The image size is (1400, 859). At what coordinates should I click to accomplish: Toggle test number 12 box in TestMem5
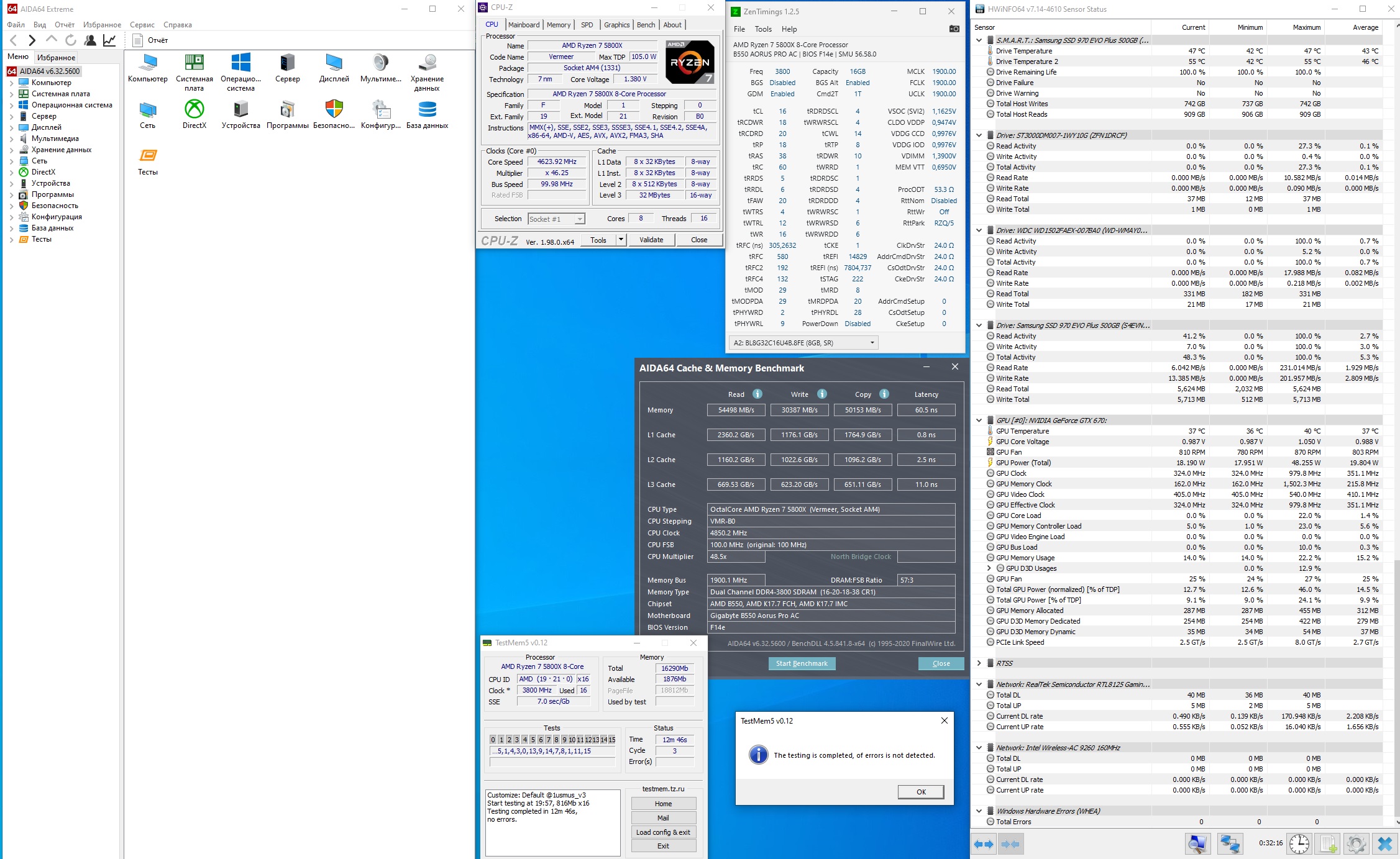(588, 739)
